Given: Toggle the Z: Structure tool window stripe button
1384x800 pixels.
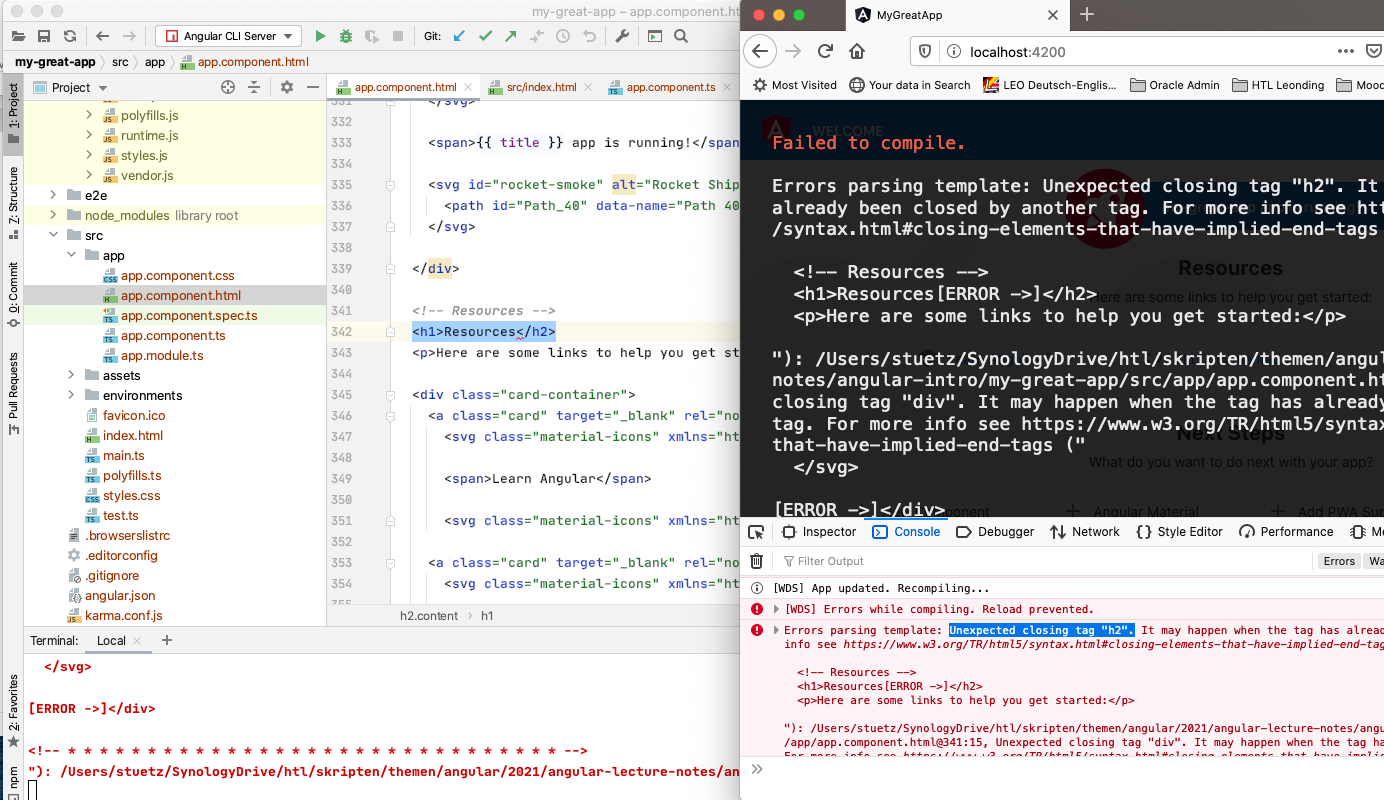Looking at the screenshot, I should click(13, 203).
